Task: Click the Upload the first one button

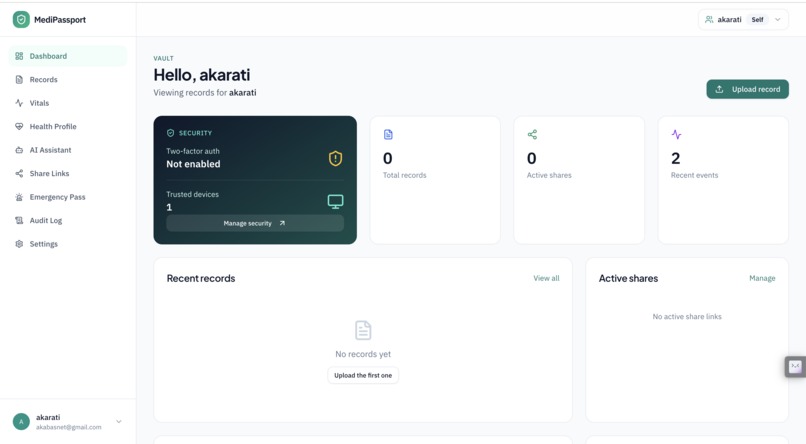Action: pyautogui.click(x=363, y=375)
